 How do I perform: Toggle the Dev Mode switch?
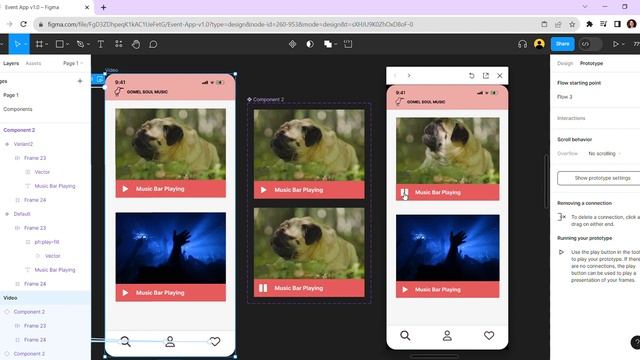590,44
